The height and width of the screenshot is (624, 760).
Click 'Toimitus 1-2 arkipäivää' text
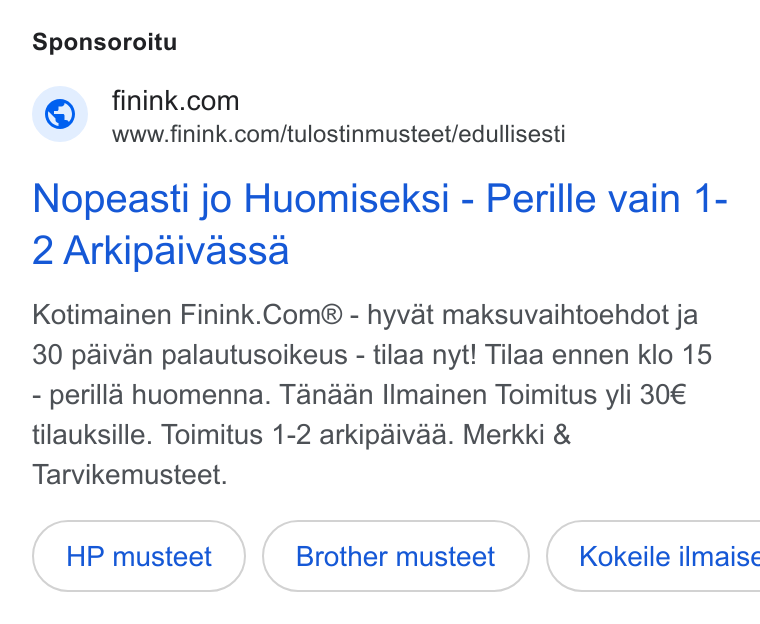(x=307, y=435)
